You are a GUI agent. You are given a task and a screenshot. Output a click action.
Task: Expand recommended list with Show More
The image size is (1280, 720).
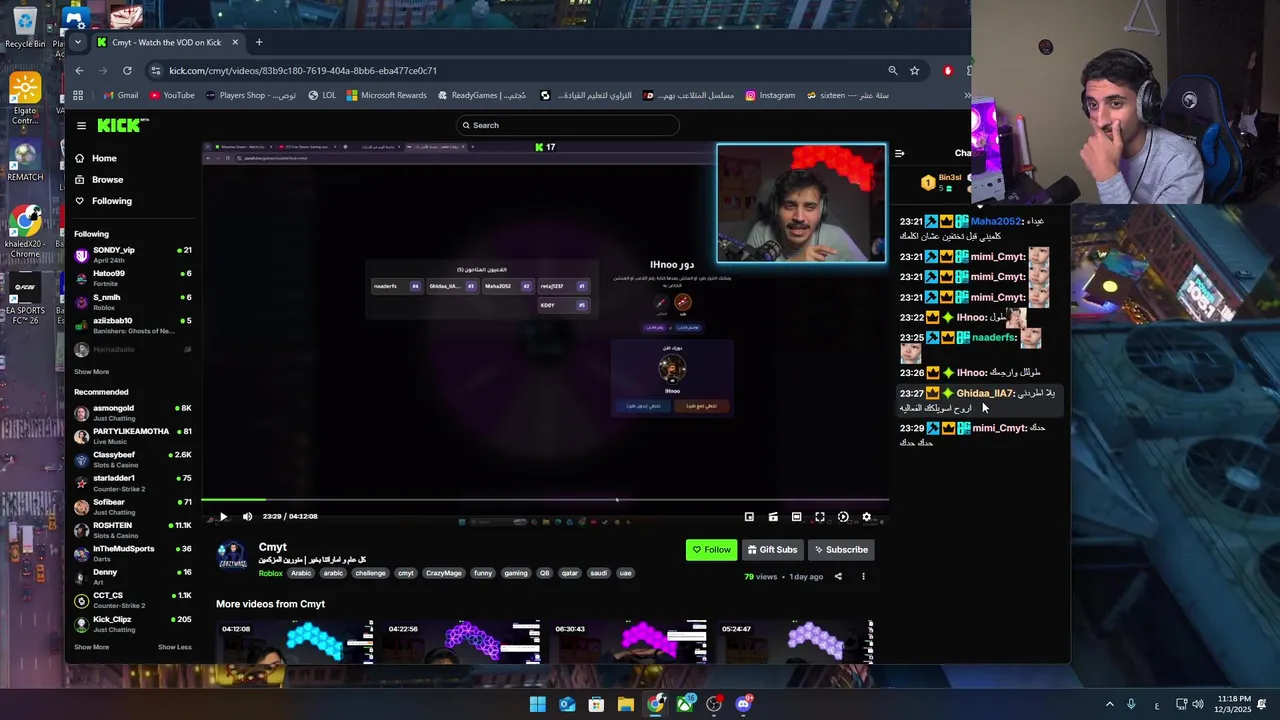coord(91,647)
